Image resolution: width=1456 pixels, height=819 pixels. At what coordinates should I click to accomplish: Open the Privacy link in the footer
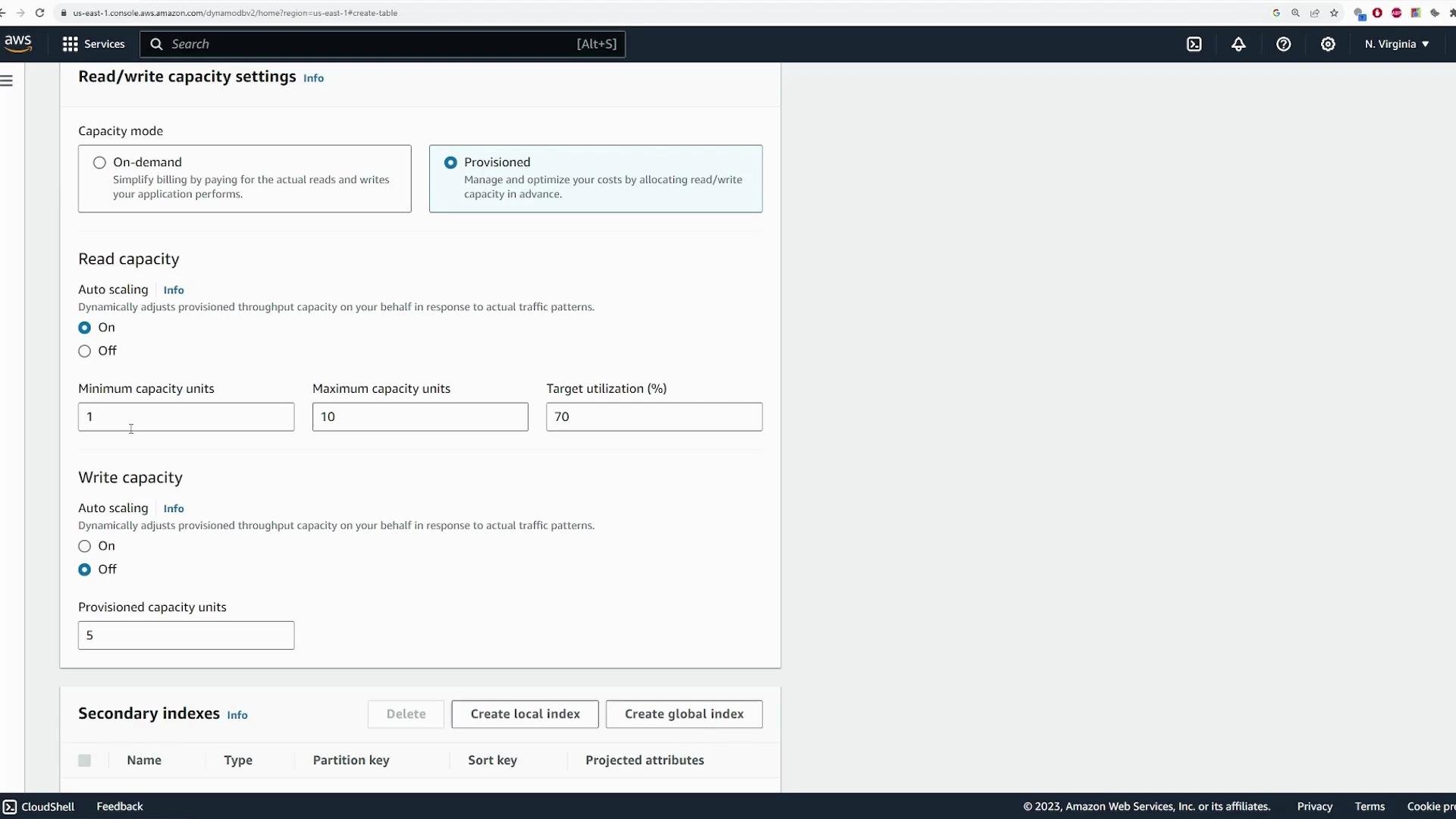tap(1314, 806)
